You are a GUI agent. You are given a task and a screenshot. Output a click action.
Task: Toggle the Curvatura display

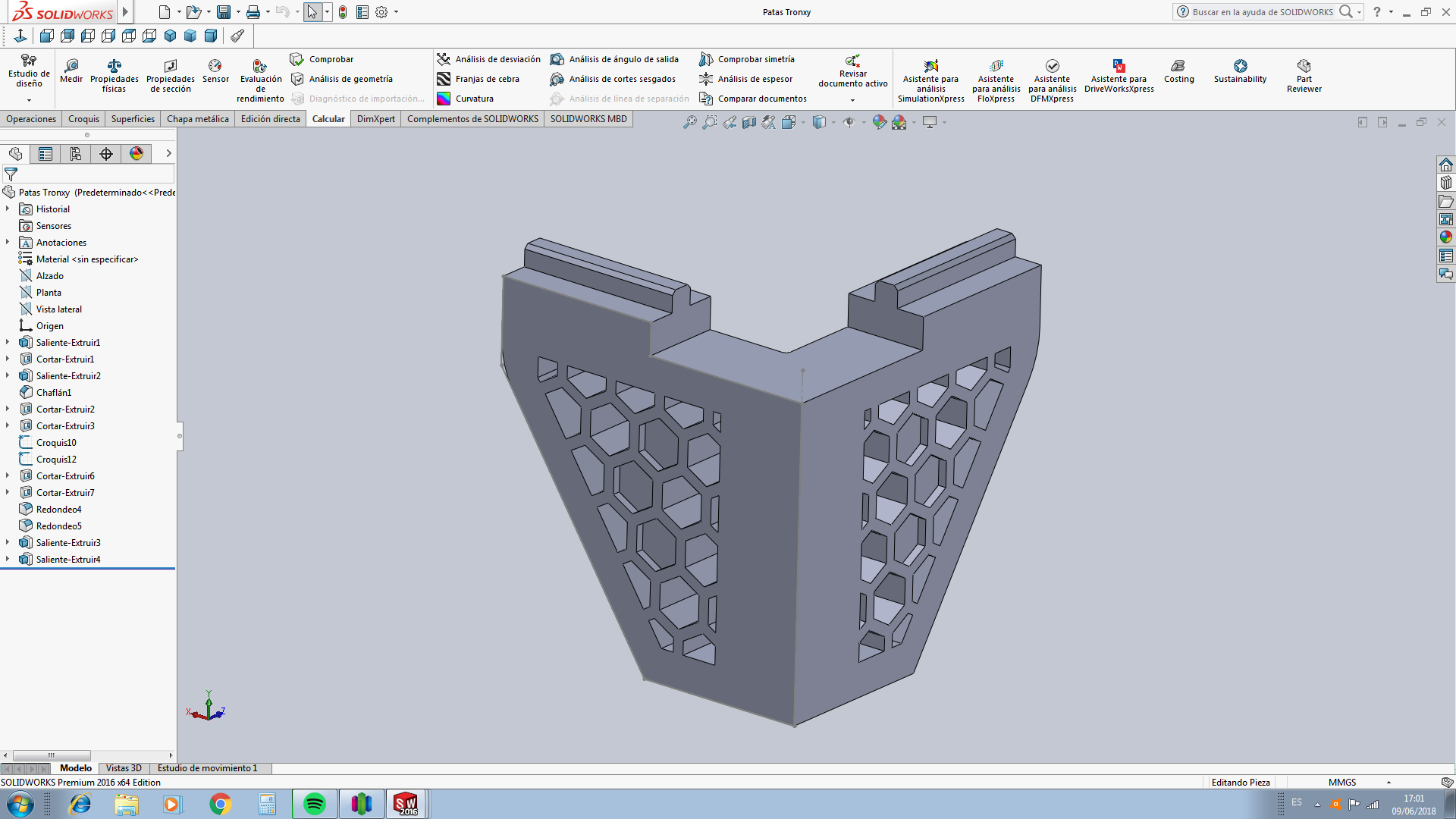pyautogui.click(x=466, y=99)
